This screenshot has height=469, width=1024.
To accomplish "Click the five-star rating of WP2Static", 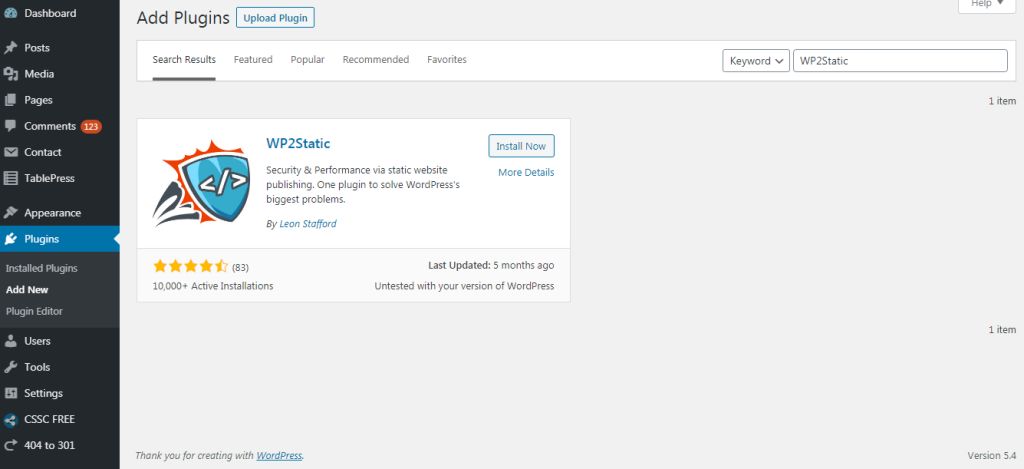I will click(190, 267).
